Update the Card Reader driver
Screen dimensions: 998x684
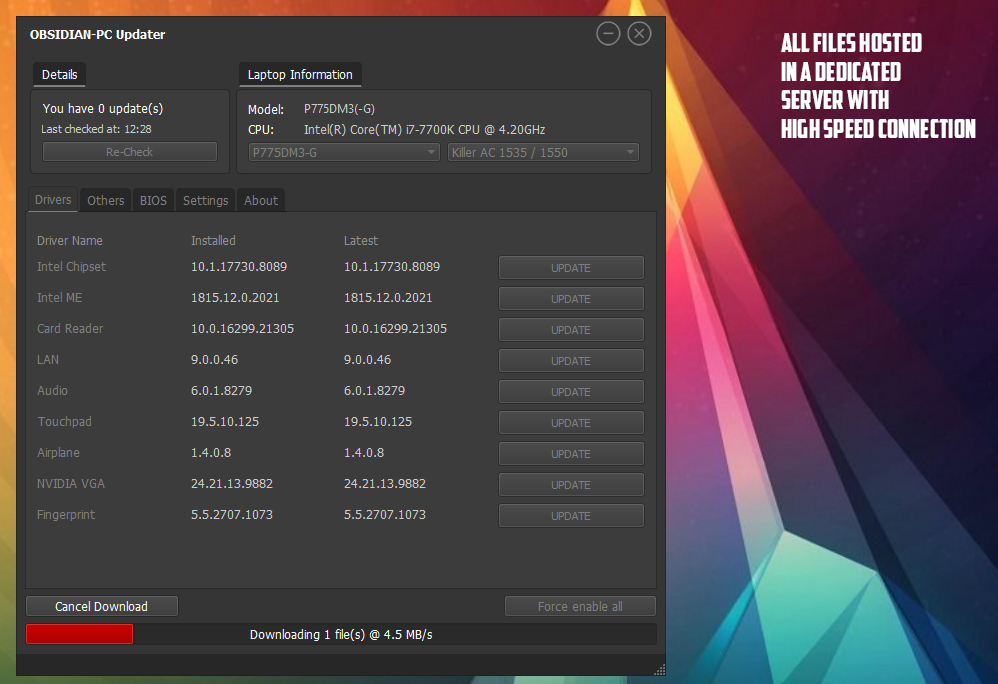pyautogui.click(x=571, y=330)
